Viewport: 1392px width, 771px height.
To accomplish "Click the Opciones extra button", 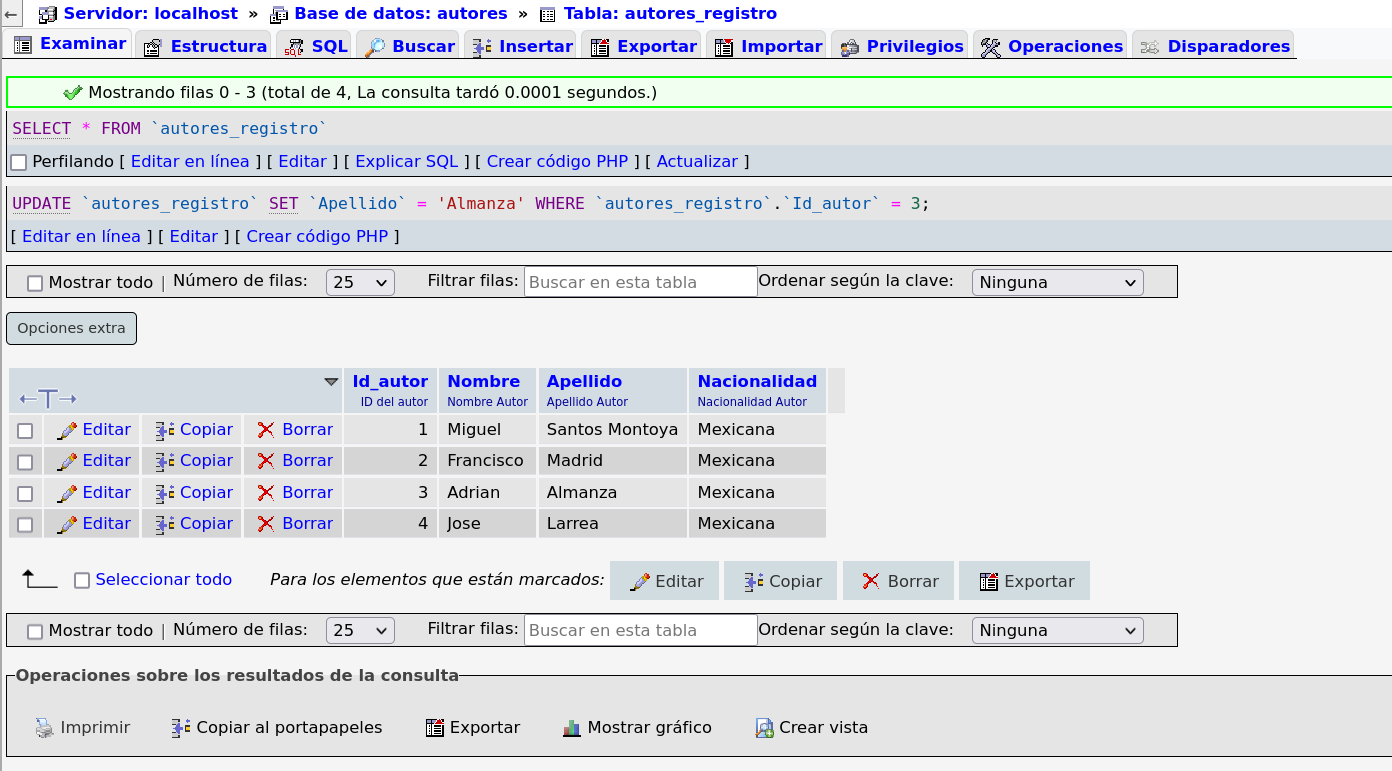I will click(71, 328).
